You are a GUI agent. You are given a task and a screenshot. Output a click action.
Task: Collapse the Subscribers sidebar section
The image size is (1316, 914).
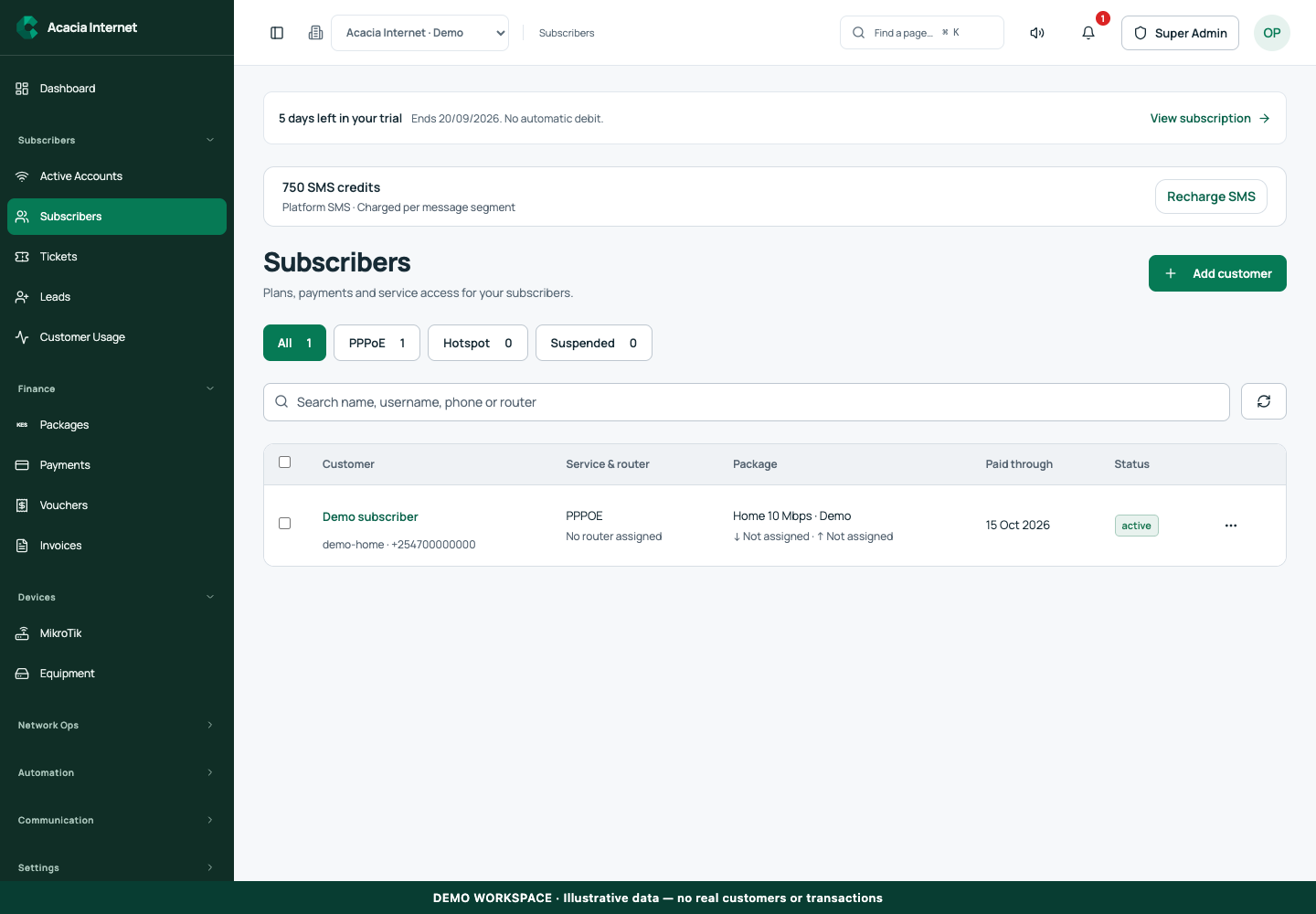(x=117, y=140)
